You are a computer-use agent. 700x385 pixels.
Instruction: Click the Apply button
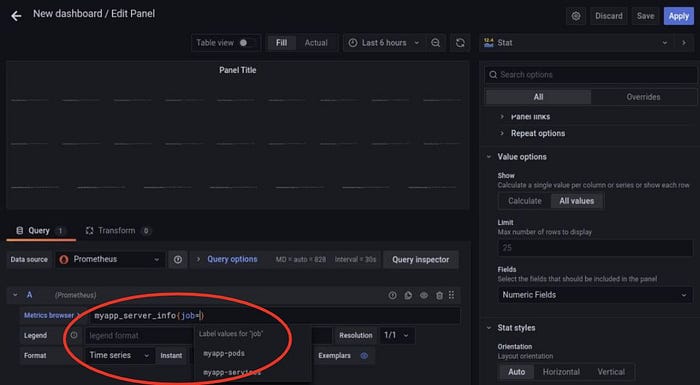coord(679,16)
